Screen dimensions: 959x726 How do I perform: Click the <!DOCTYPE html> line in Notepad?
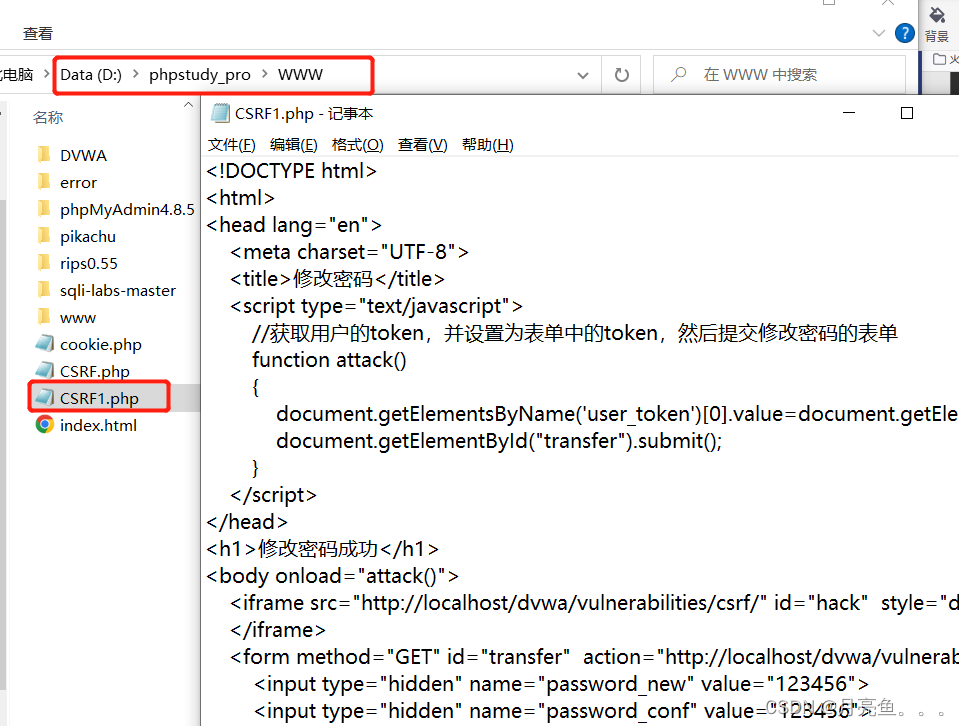(x=292, y=171)
